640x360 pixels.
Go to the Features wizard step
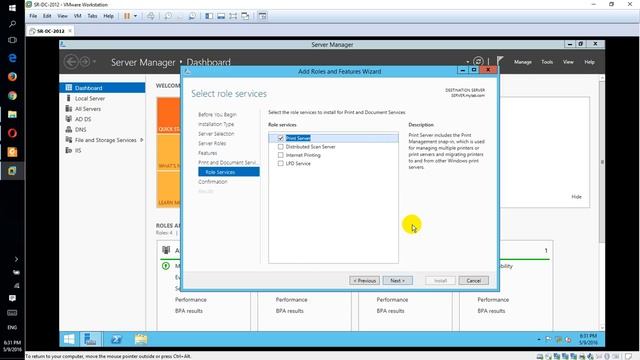tap(207, 153)
